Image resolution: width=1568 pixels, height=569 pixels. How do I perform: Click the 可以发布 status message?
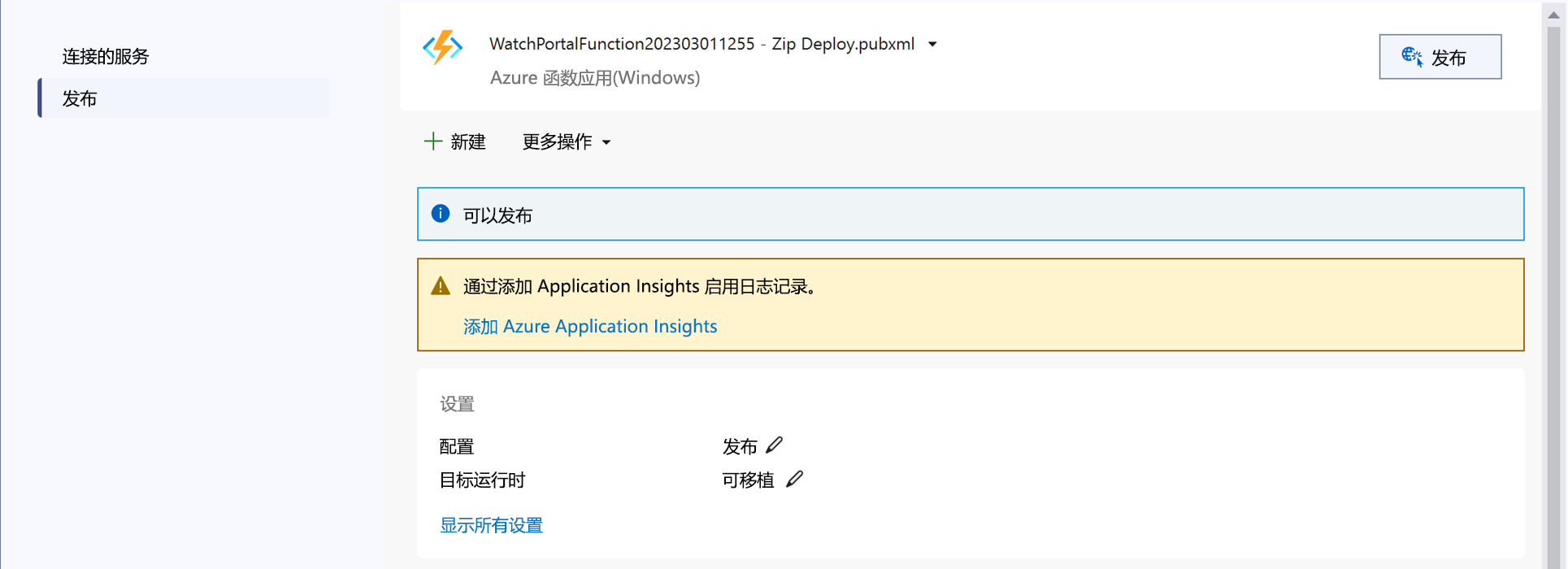tap(497, 215)
